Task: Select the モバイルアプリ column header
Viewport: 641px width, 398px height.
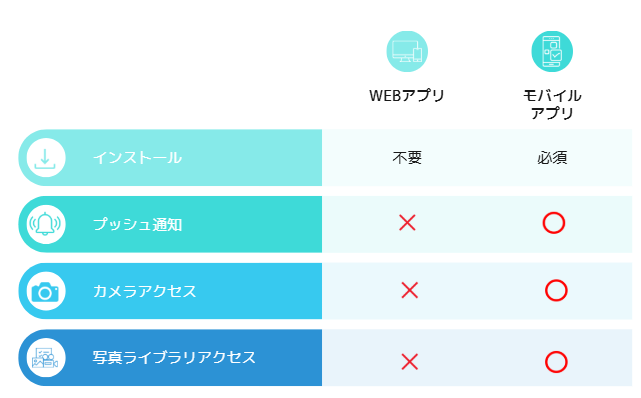Action: click(x=552, y=104)
